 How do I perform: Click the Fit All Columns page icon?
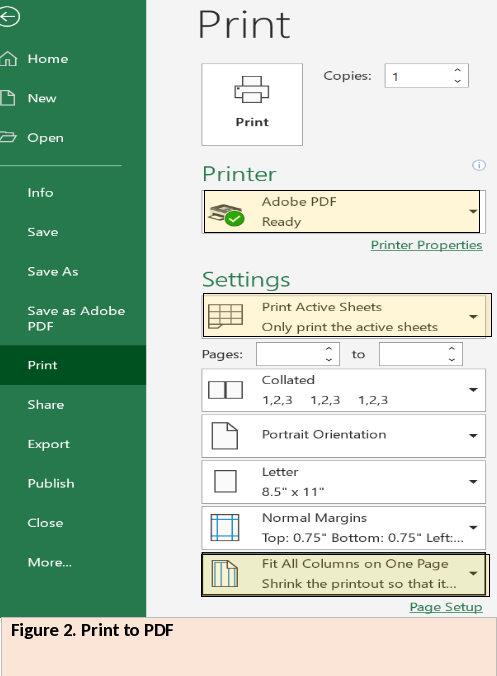[225, 573]
